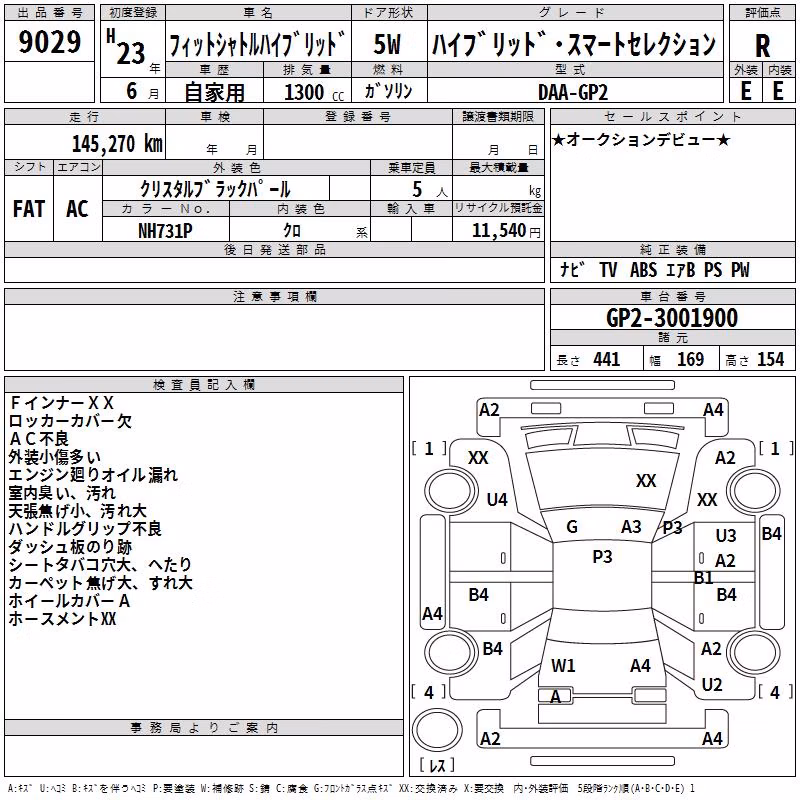
Task: Click the W1 mark on rear hatch
Action: pos(563,665)
